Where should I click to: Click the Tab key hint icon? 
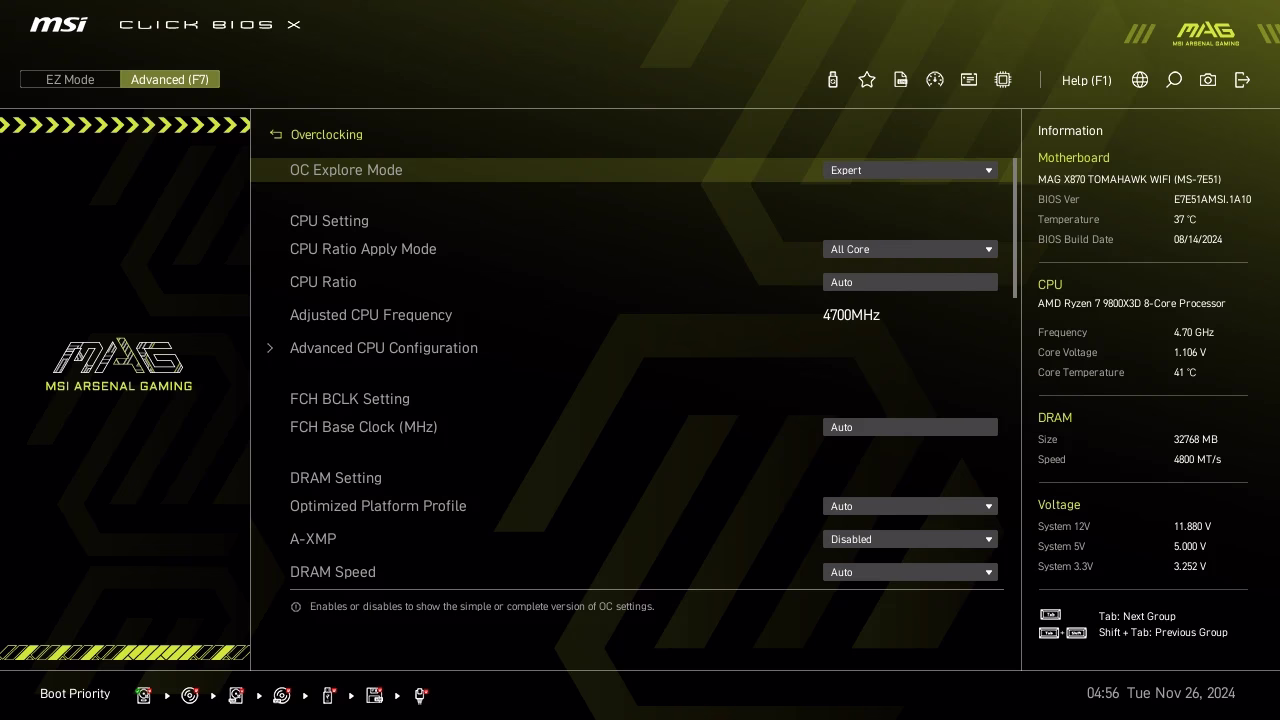(1050, 615)
